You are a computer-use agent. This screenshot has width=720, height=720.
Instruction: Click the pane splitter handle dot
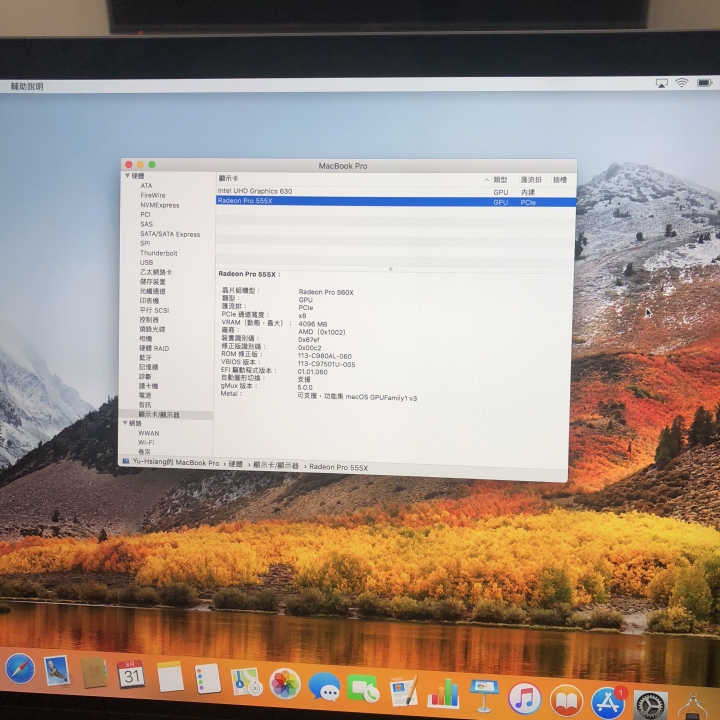click(x=391, y=269)
